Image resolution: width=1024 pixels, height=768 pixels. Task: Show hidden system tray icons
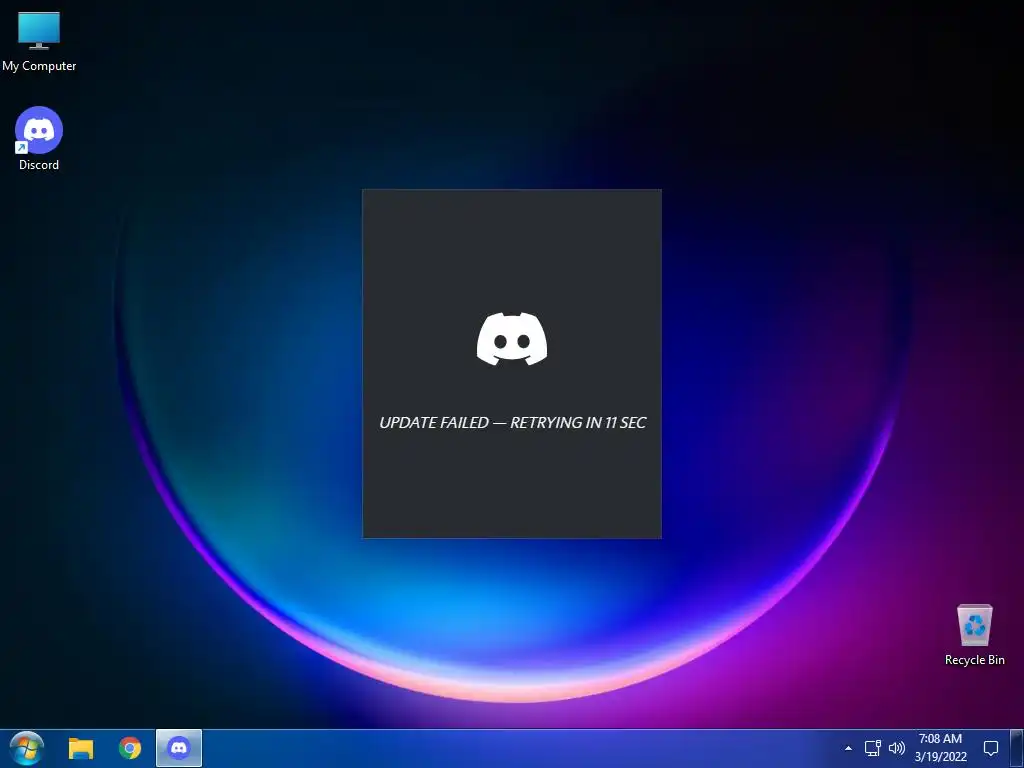(x=848, y=748)
